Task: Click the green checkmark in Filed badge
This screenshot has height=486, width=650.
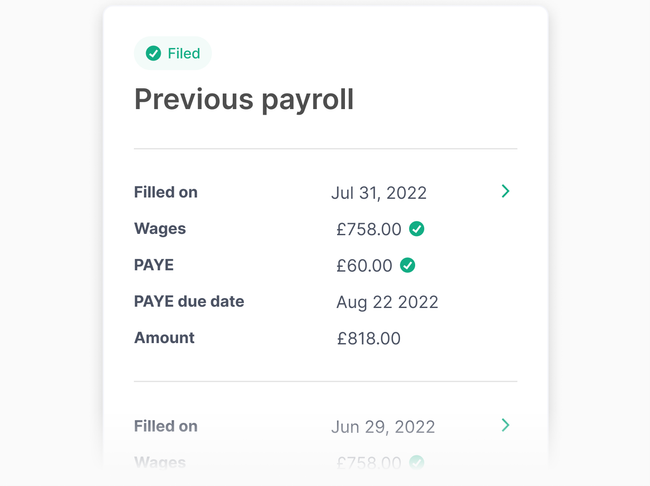Action: (x=153, y=53)
